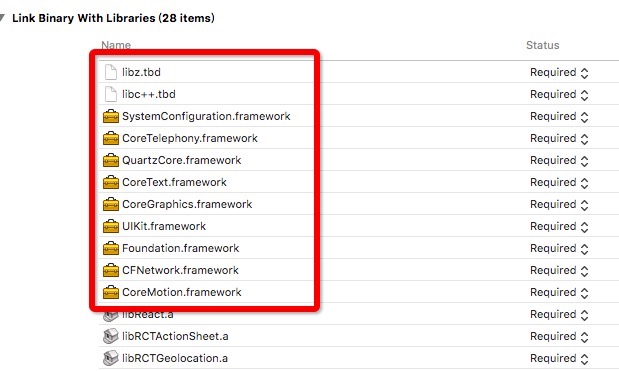The height and width of the screenshot is (371, 619).
Task: Click the UIKit.framework toolbox icon
Action: [x=111, y=226]
